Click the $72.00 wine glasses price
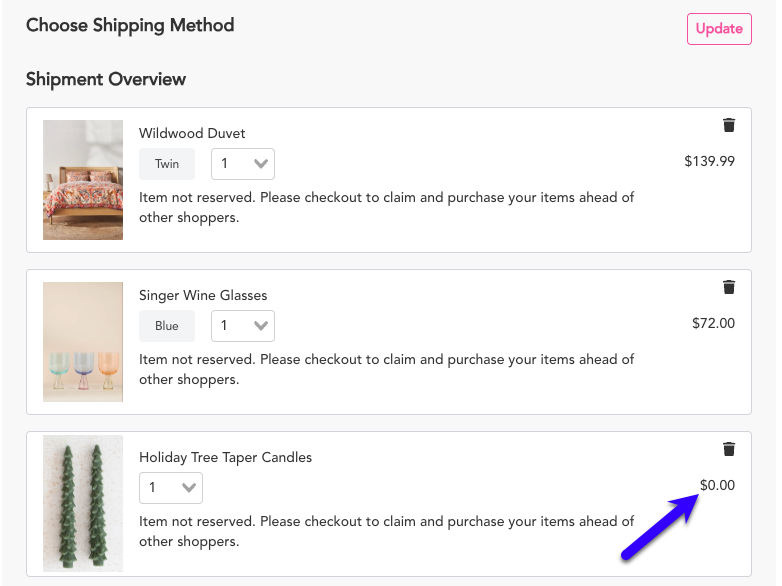 713,323
